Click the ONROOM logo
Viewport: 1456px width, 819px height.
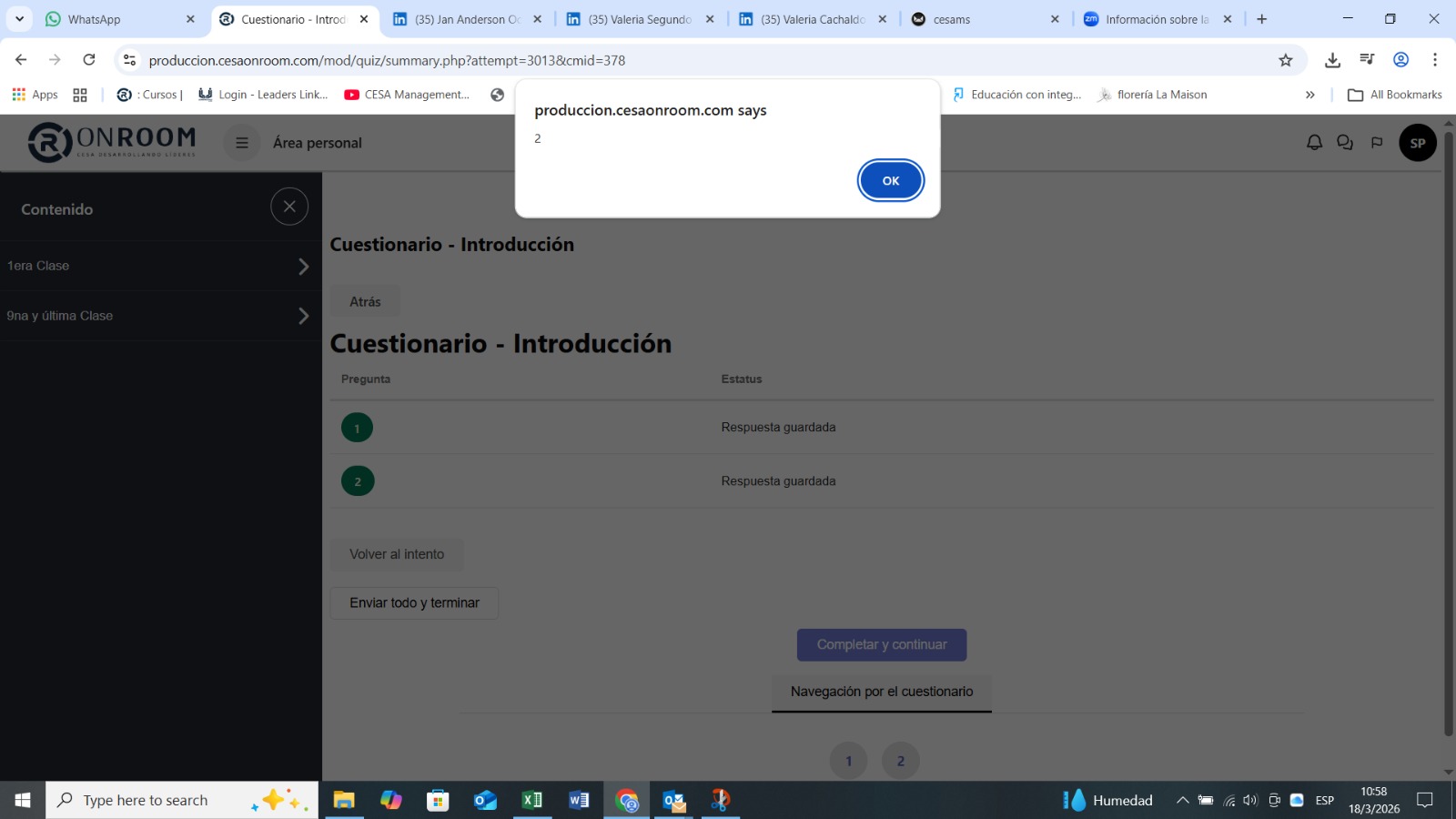(x=112, y=142)
